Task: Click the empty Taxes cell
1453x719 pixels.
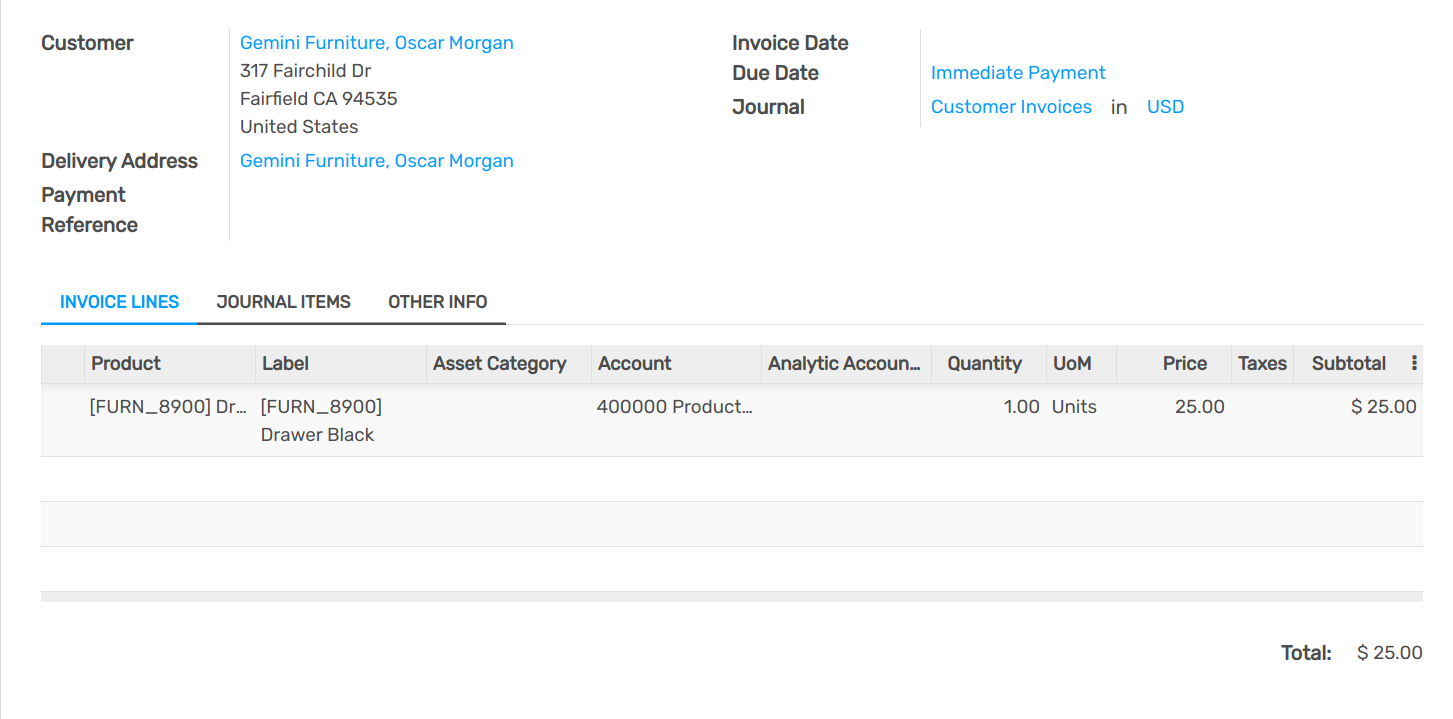Action: coord(1262,406)
